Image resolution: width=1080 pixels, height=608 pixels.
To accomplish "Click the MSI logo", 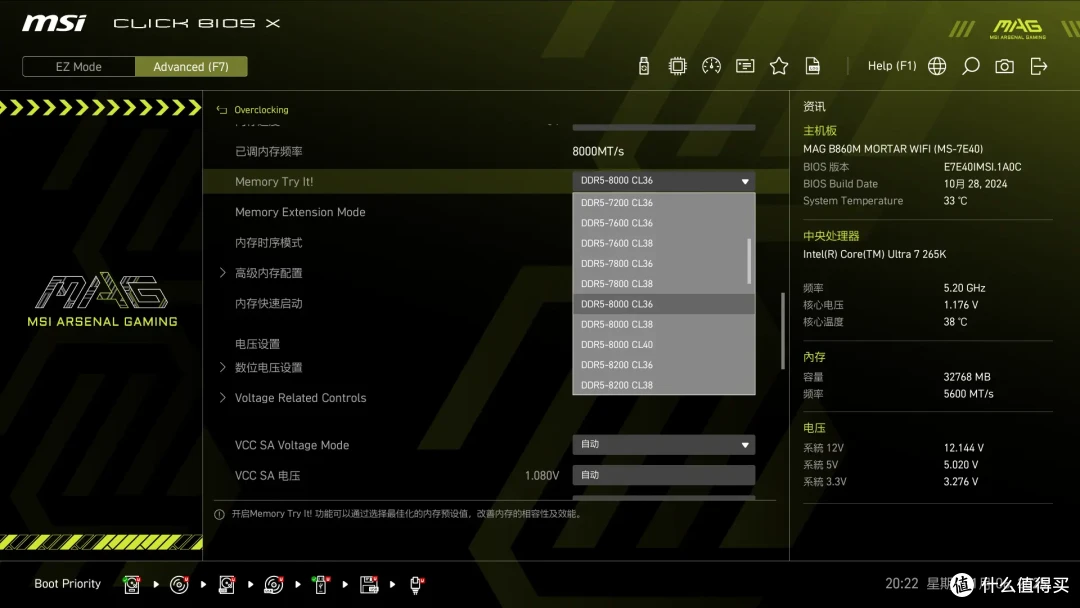I will coord(54,23).
